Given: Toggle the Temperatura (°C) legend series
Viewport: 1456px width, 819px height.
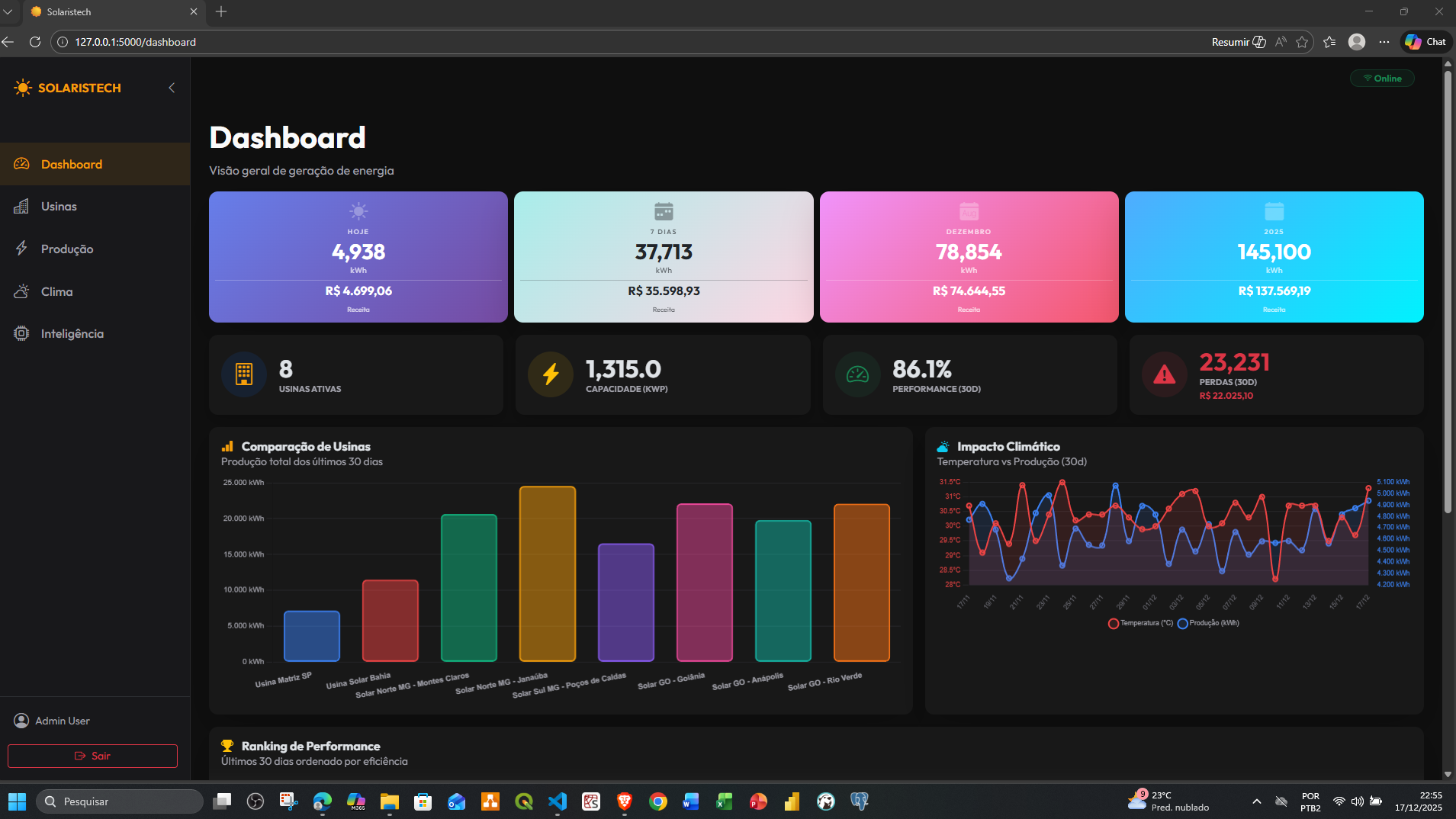Looking at the screenshot, I should coord(1140,623).
